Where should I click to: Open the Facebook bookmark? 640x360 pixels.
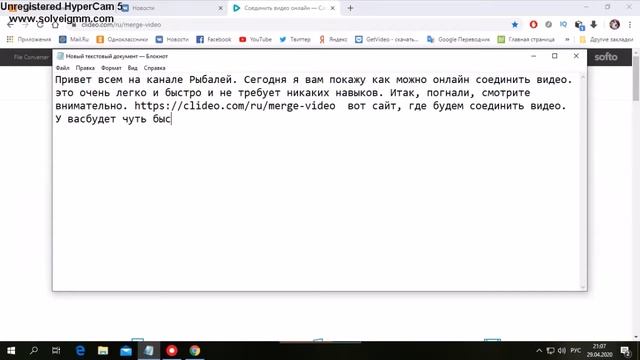click(213, 39)
